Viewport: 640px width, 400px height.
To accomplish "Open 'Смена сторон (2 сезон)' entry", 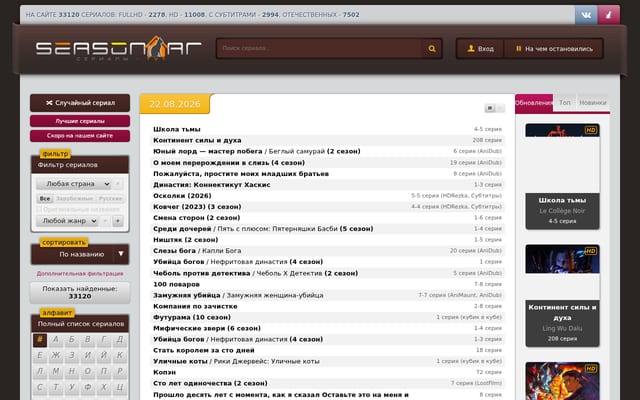I will pyautogui.click(x=197, y=218).
